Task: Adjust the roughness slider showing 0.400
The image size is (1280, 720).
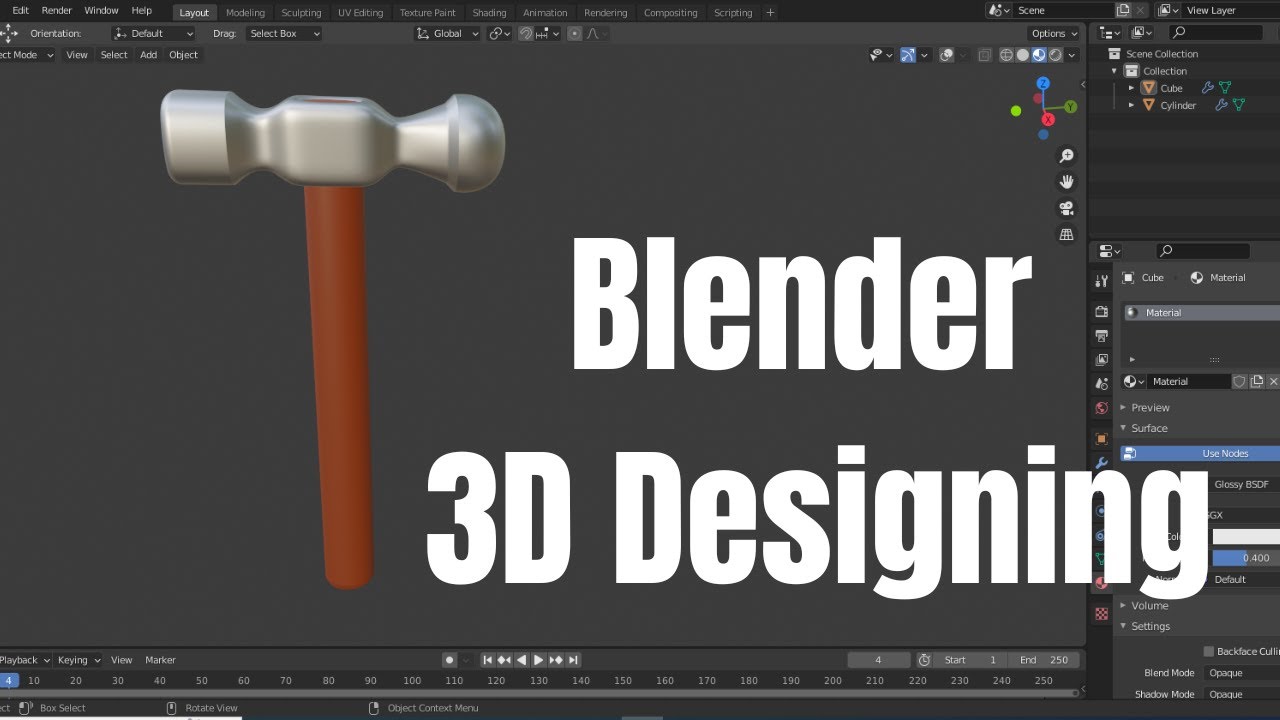Action: point(1246,558)
